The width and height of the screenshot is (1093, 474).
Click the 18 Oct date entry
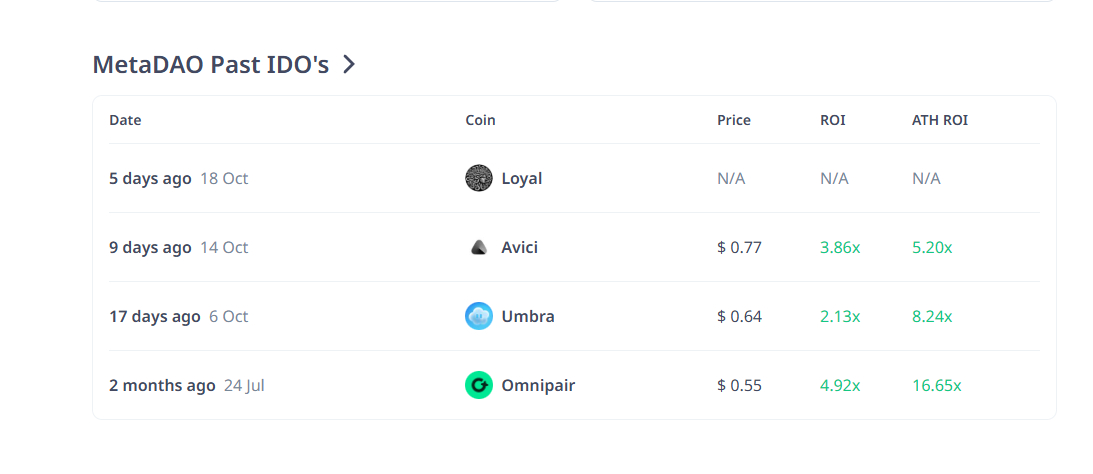click(224, 178)
